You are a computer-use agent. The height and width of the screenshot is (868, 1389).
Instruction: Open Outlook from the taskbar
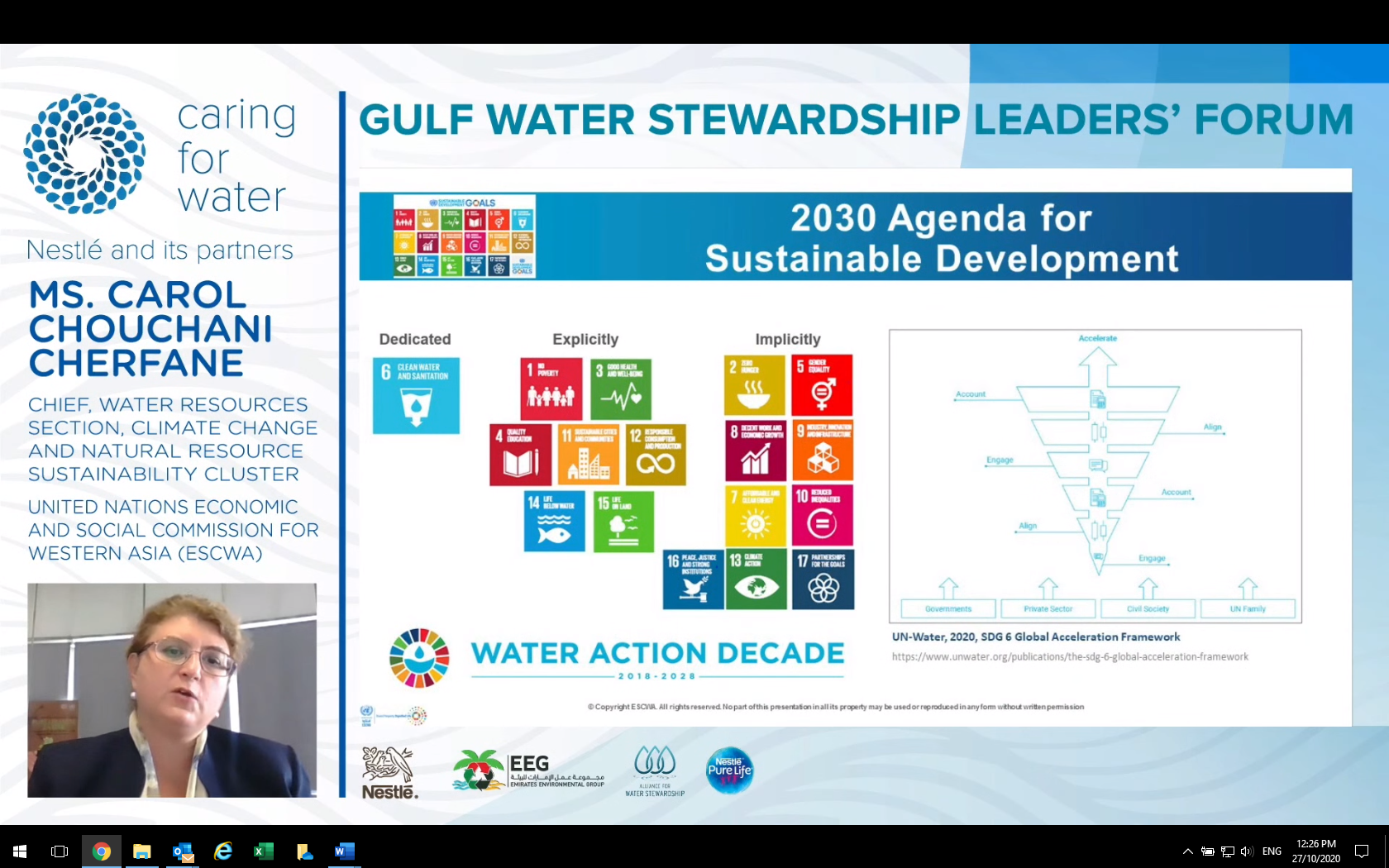pos(183,851)
